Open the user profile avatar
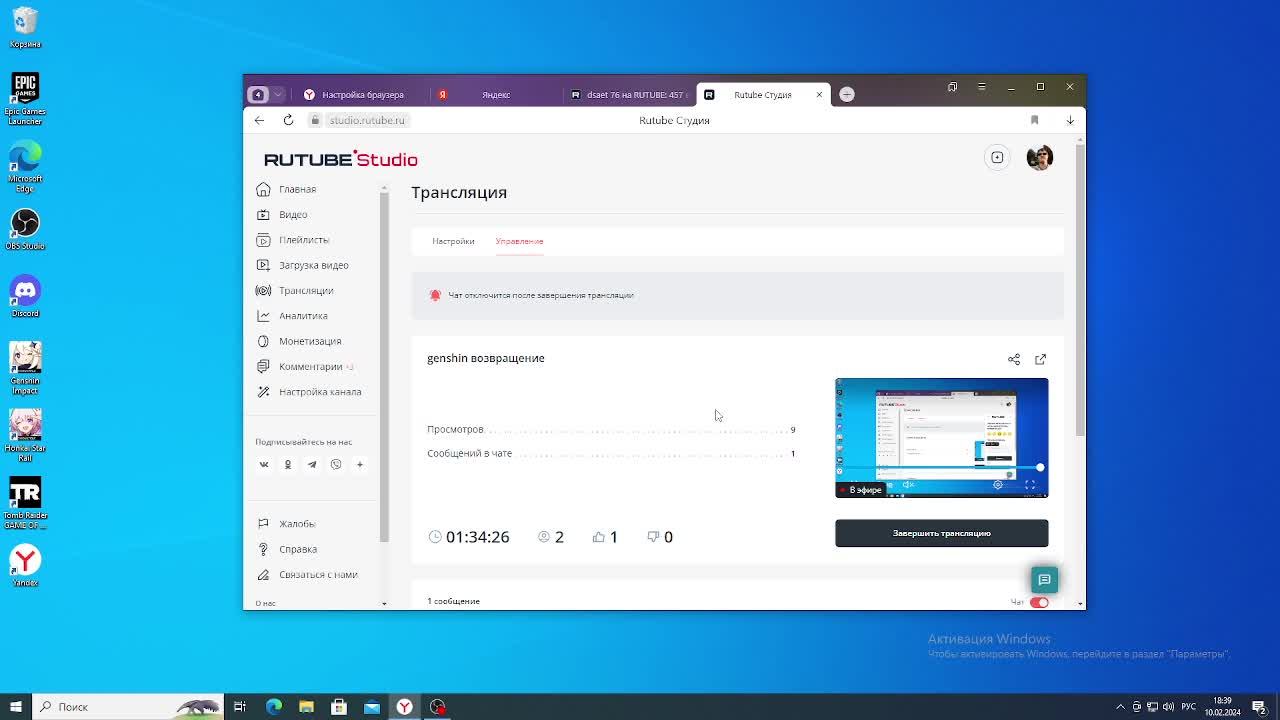 1039,158
